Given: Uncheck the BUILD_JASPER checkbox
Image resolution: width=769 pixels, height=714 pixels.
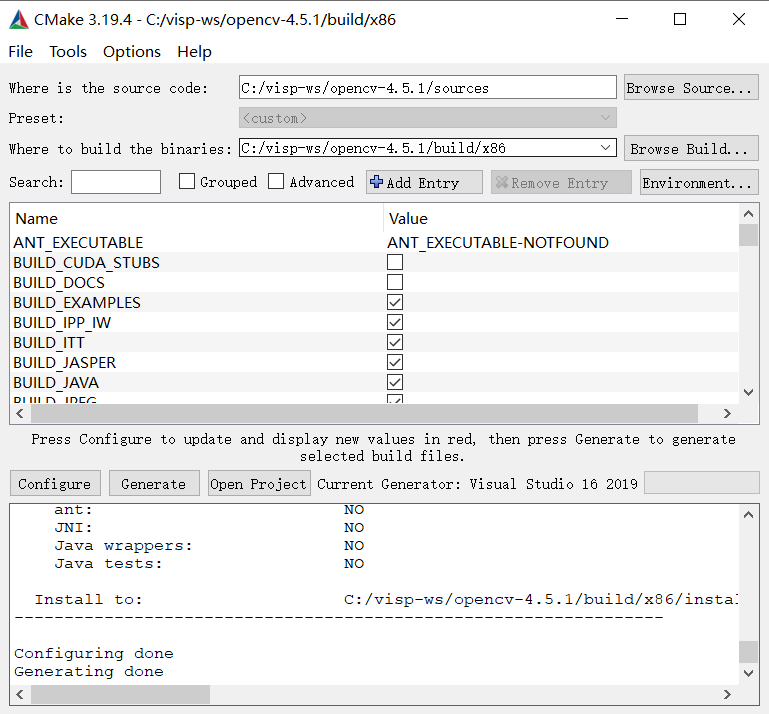Looking at the screenshot, I should 395,362.
